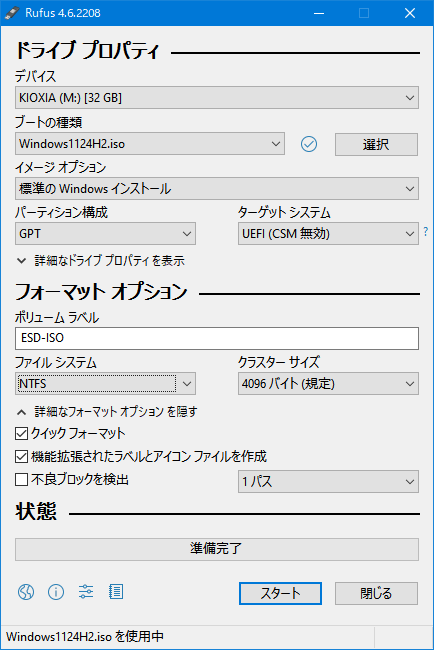
Task: Uncheck 機能拡張されたラベルとアイコン ファイルを作成
Action: (x=21, y=456)
